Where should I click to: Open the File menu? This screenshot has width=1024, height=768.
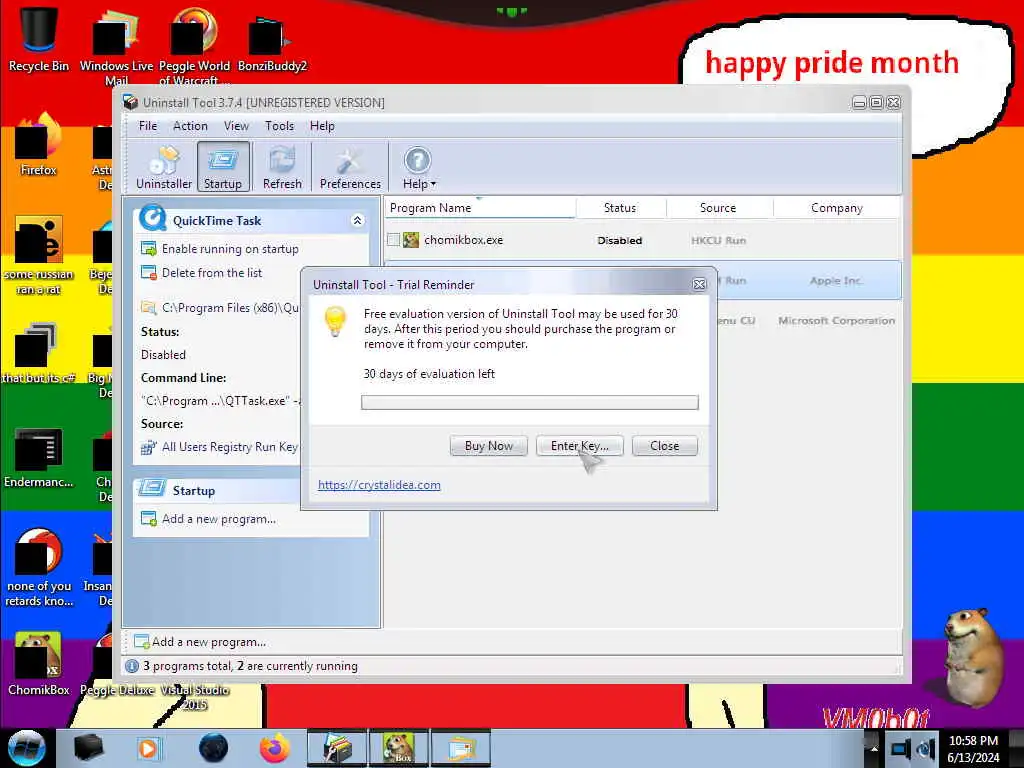point(148,125)
